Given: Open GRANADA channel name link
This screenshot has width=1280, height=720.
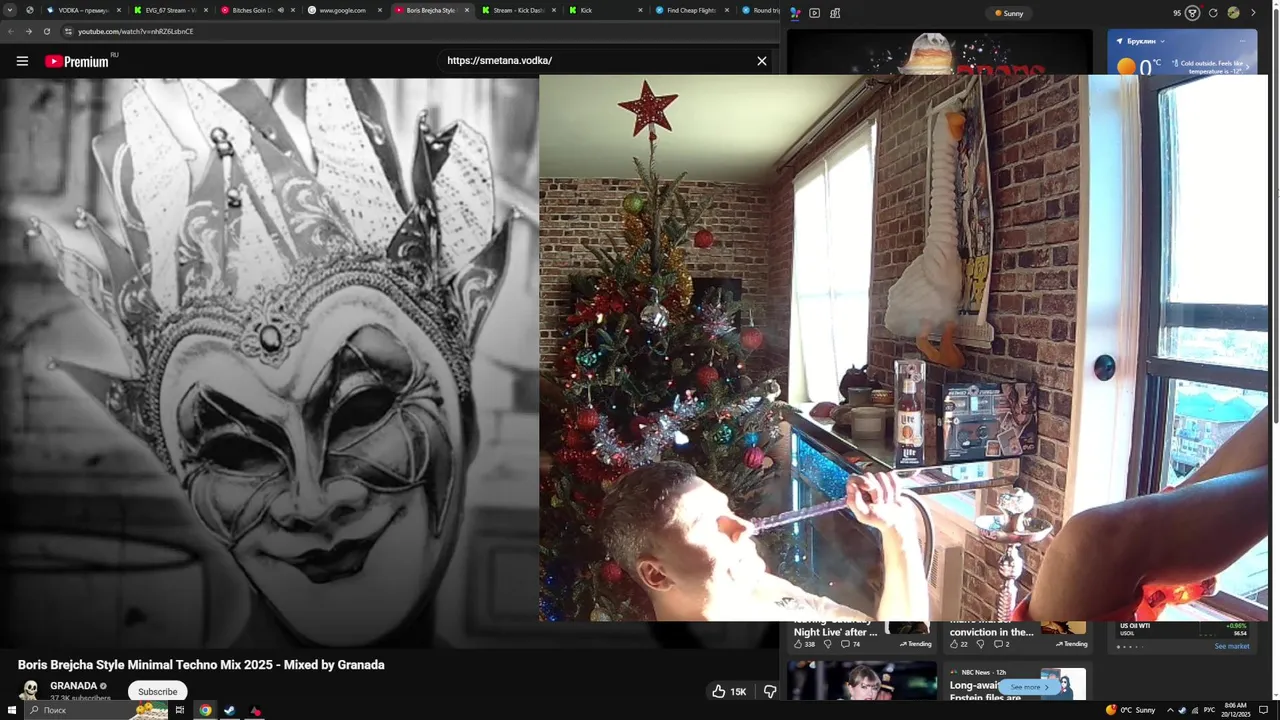Looking at the screenshot, I should pyautogui.click(x=74, y=686).
